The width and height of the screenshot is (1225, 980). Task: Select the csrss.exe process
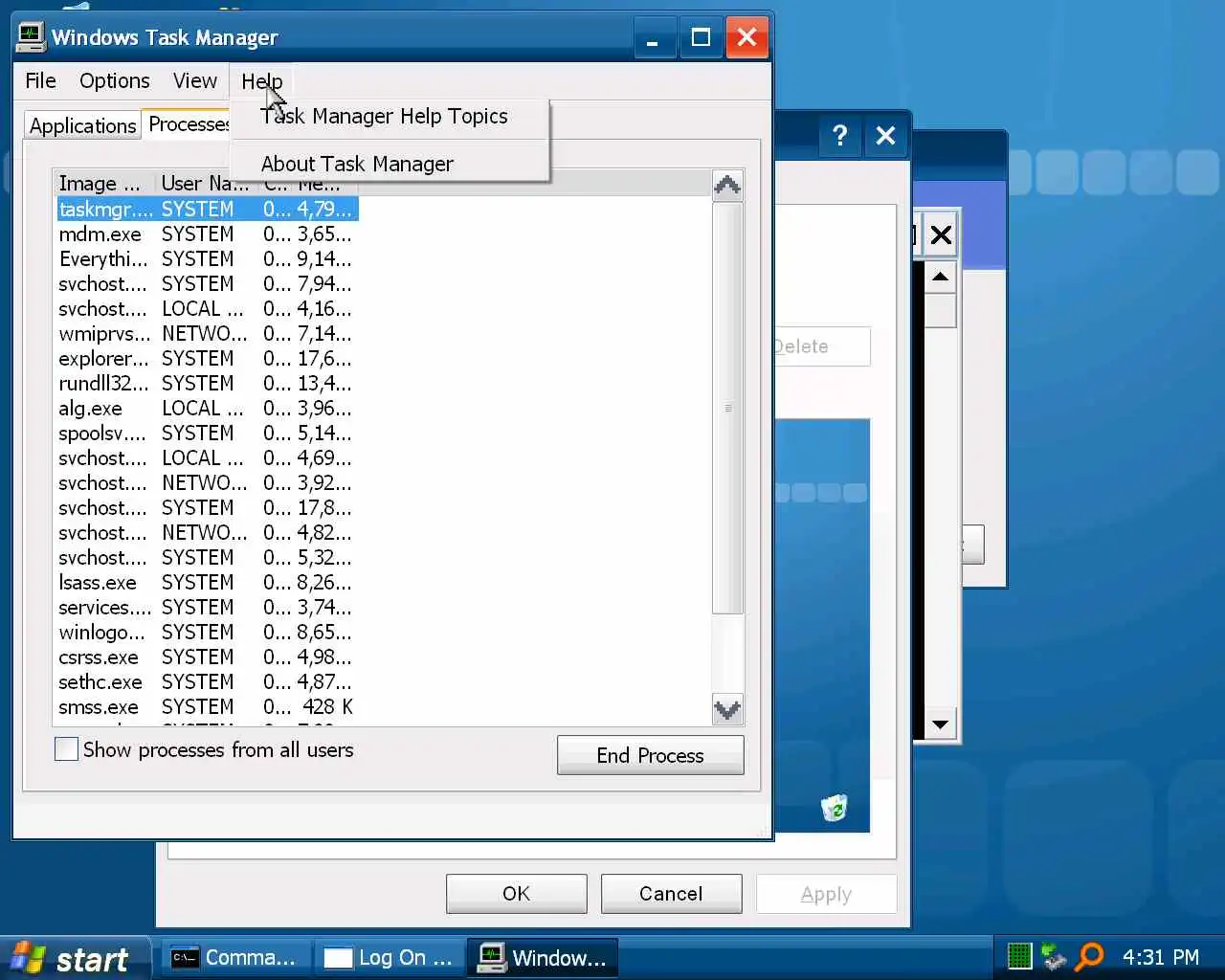click(x=206, y=657)
